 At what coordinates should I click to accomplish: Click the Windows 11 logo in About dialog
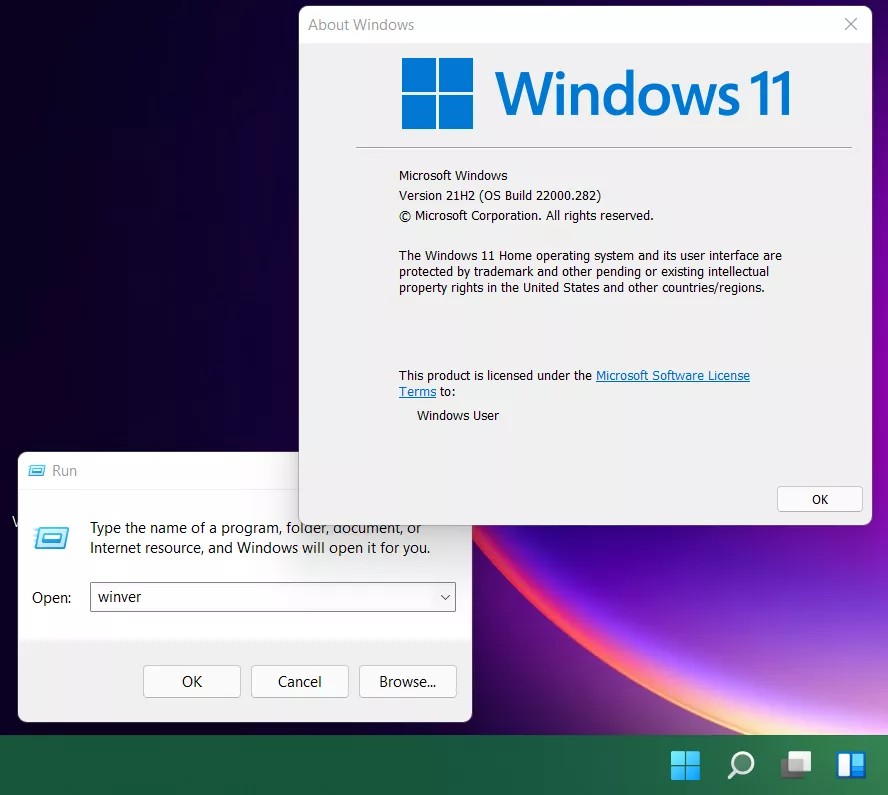pos(596,93)
